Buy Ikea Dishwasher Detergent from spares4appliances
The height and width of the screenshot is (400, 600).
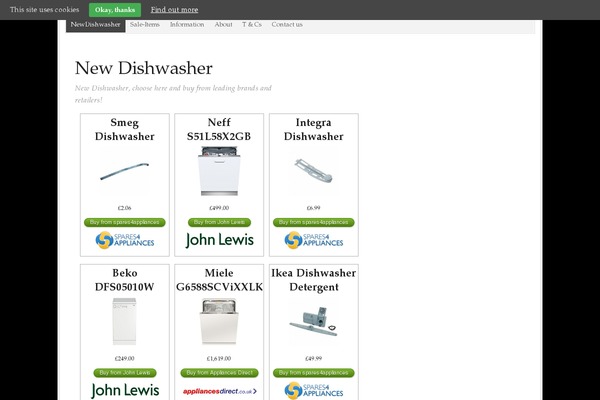click(314, 373)
